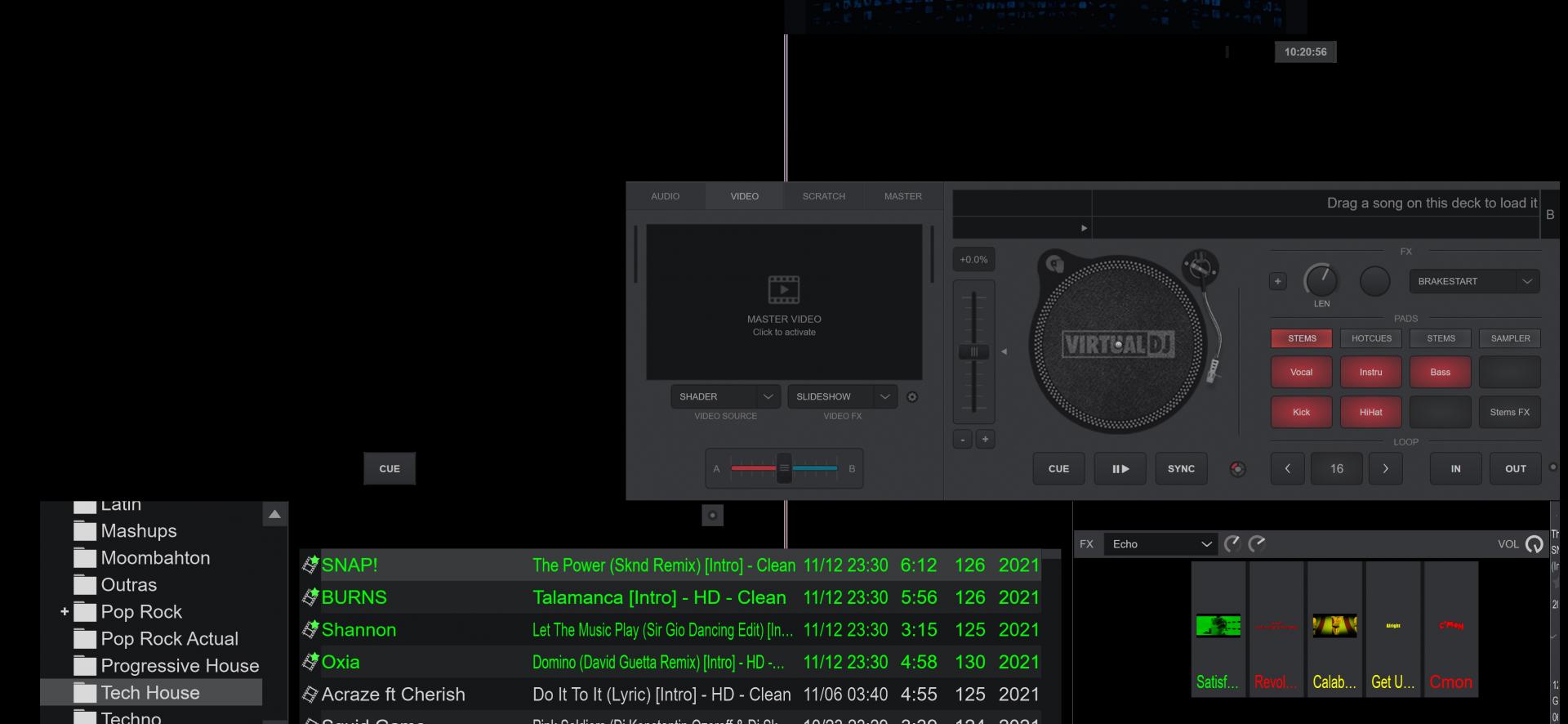Screen dimensions: 1568x724
Task: Turn the first sampler FX knob beside Echo
Action: point(1232,544)
